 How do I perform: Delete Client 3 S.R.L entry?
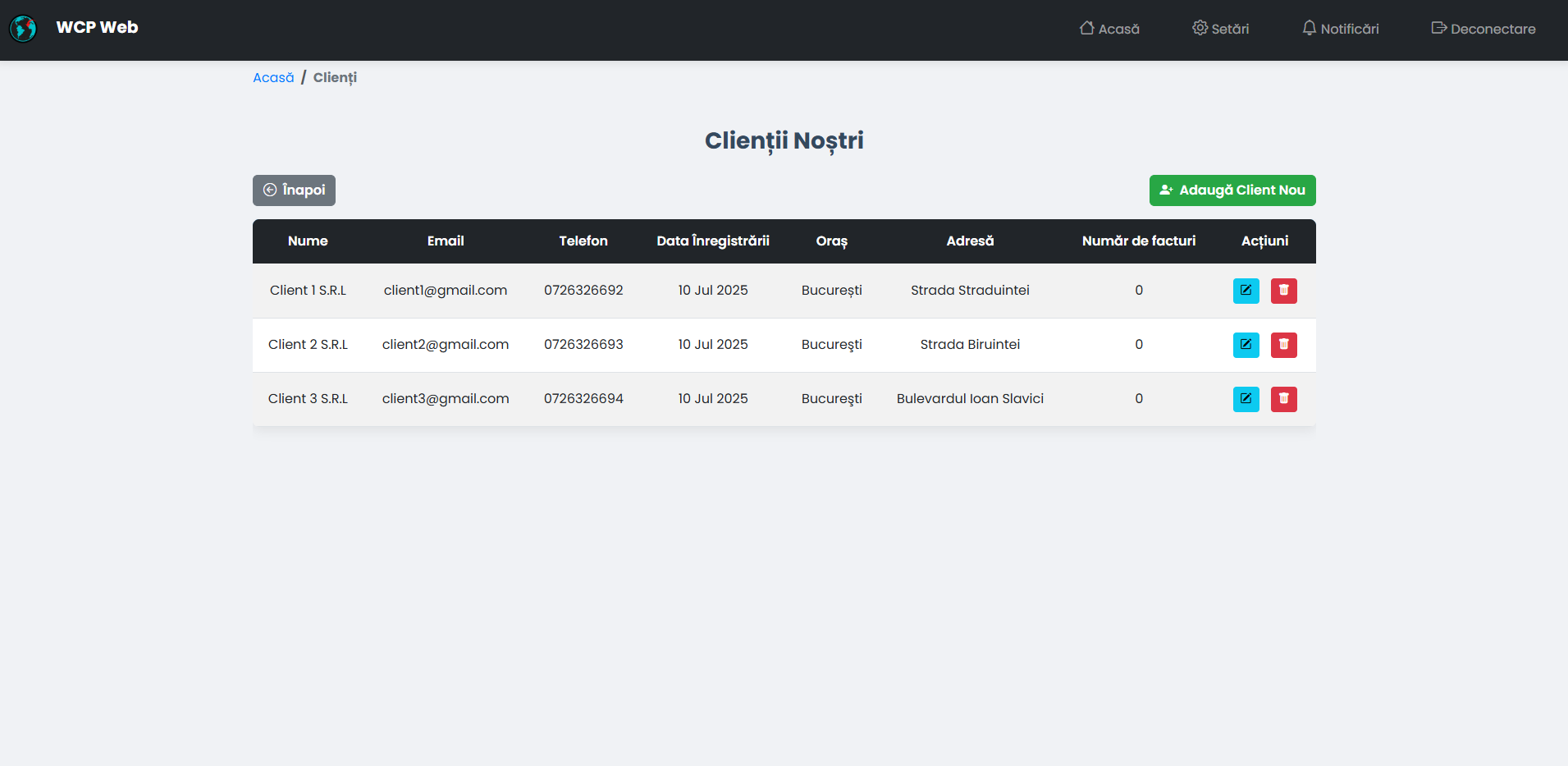[x=1283, y=399]
